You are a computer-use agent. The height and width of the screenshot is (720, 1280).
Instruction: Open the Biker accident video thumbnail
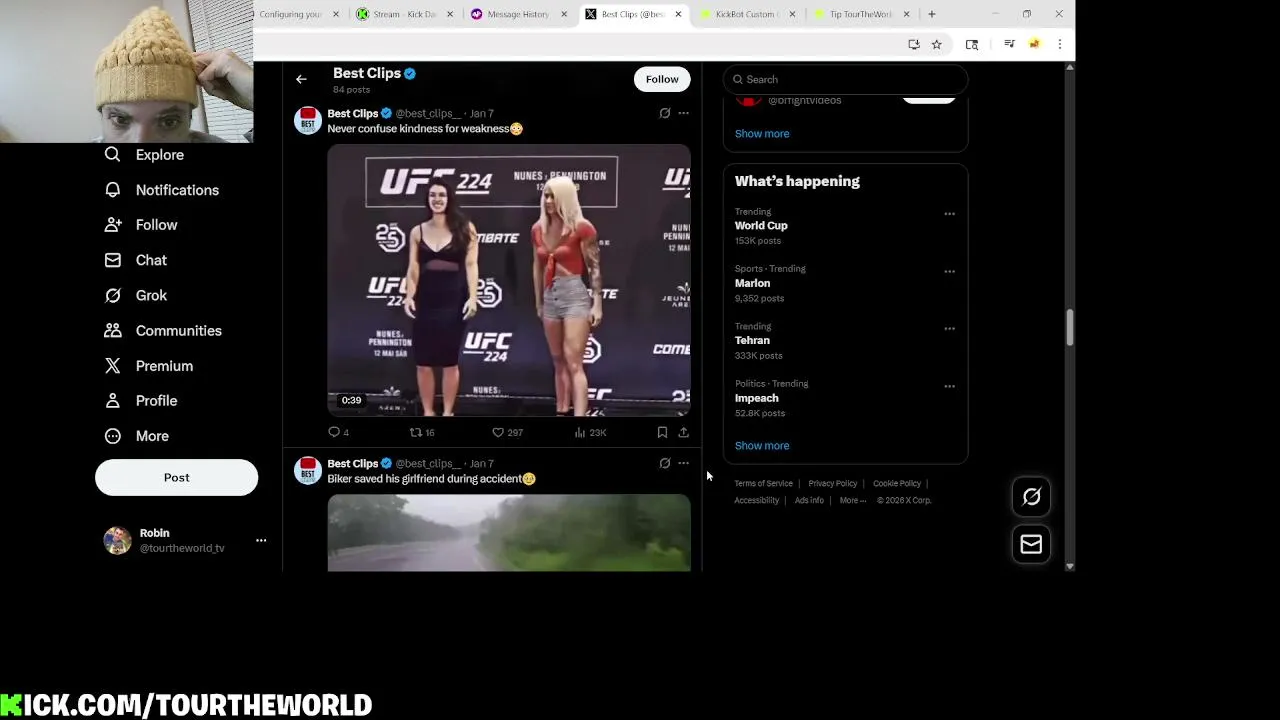coord(509,533)
